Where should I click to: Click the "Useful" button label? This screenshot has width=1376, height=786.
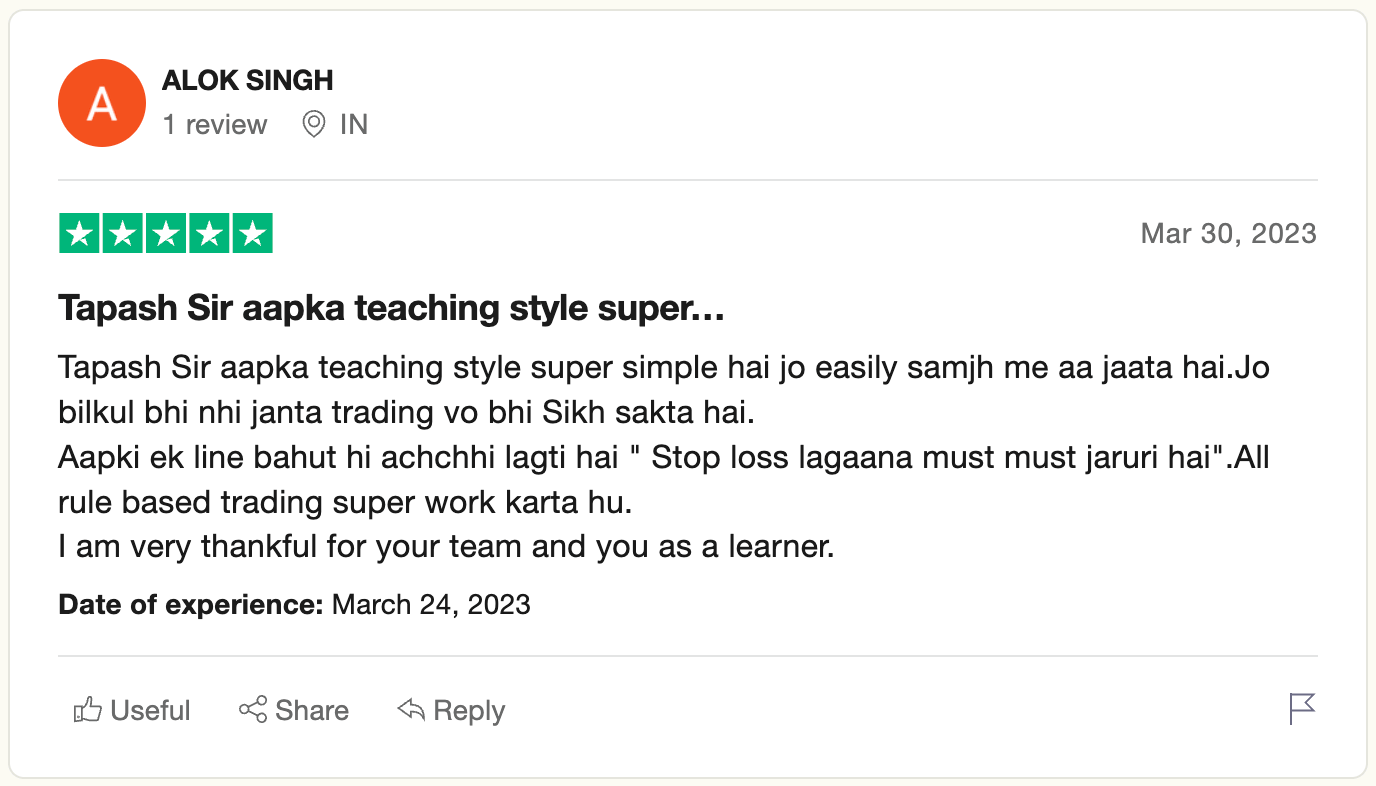150,711
